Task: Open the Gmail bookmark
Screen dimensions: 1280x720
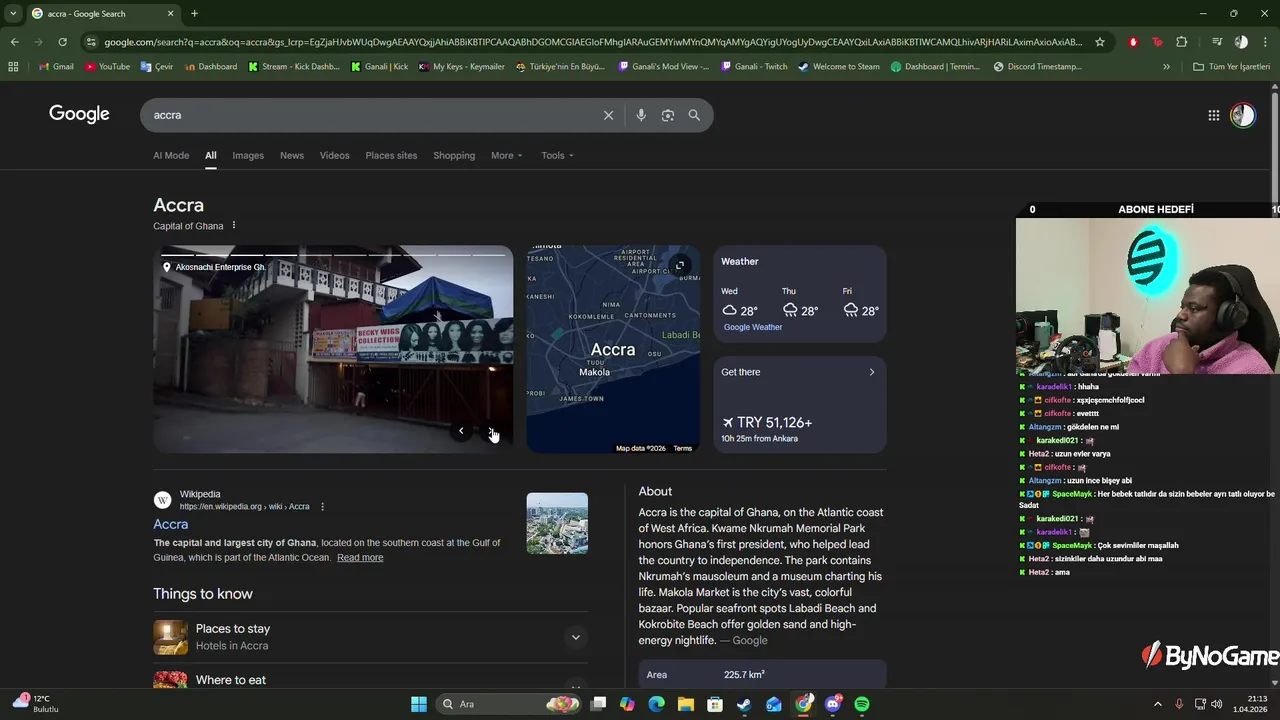Action: pyautogui.click(x=55, y=67)
